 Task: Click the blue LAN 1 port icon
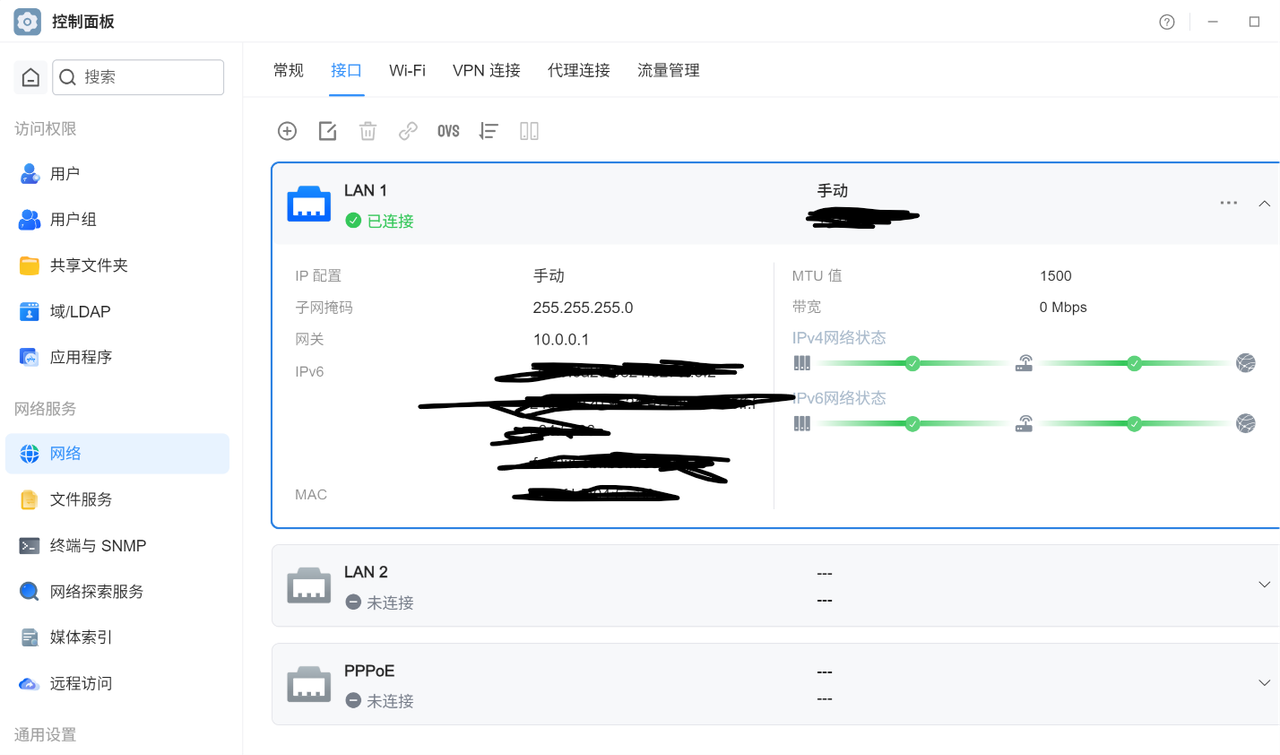coord(309,204)
